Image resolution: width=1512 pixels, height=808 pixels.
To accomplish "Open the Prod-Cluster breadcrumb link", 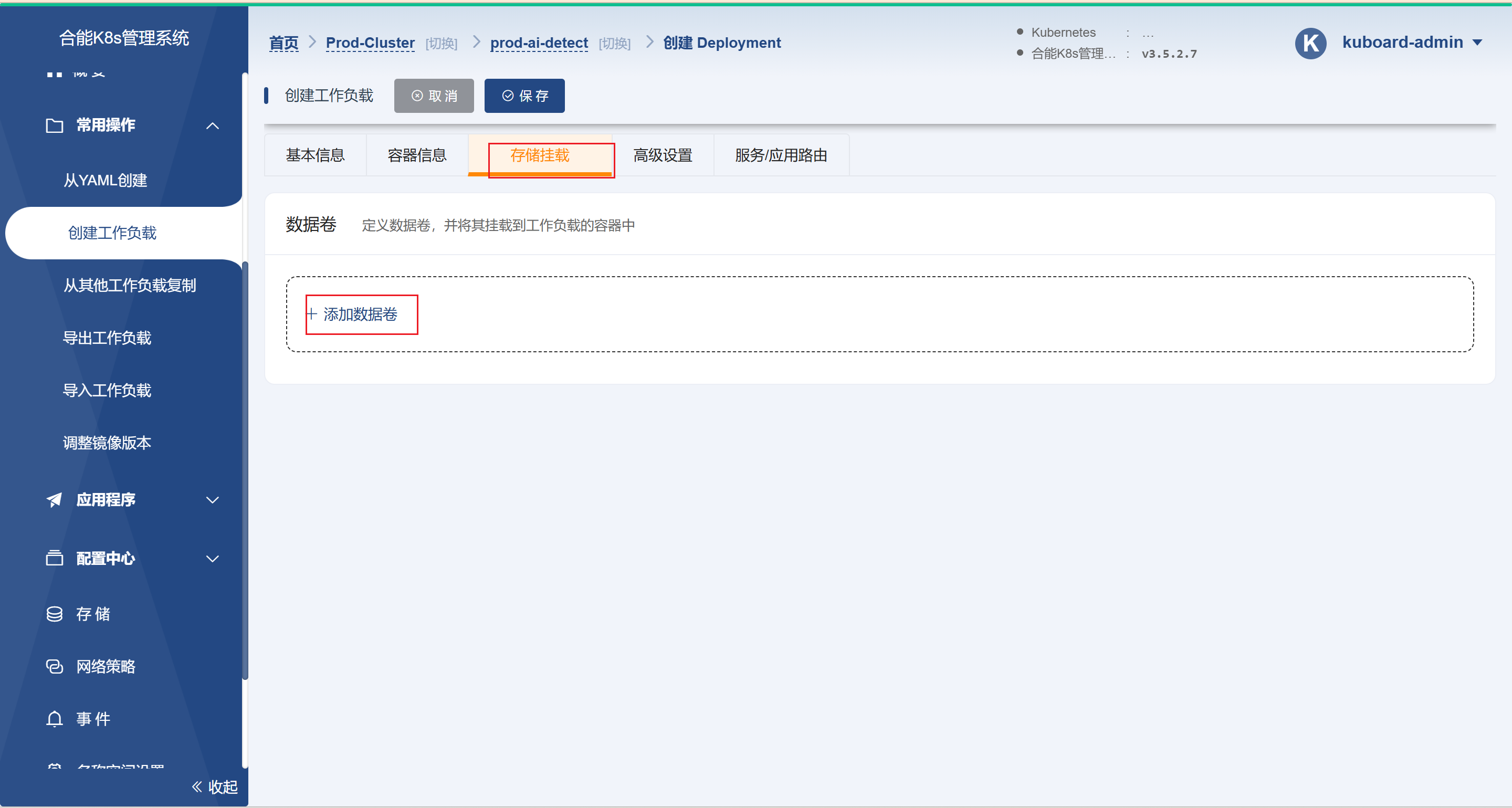I will coord(370,43).
